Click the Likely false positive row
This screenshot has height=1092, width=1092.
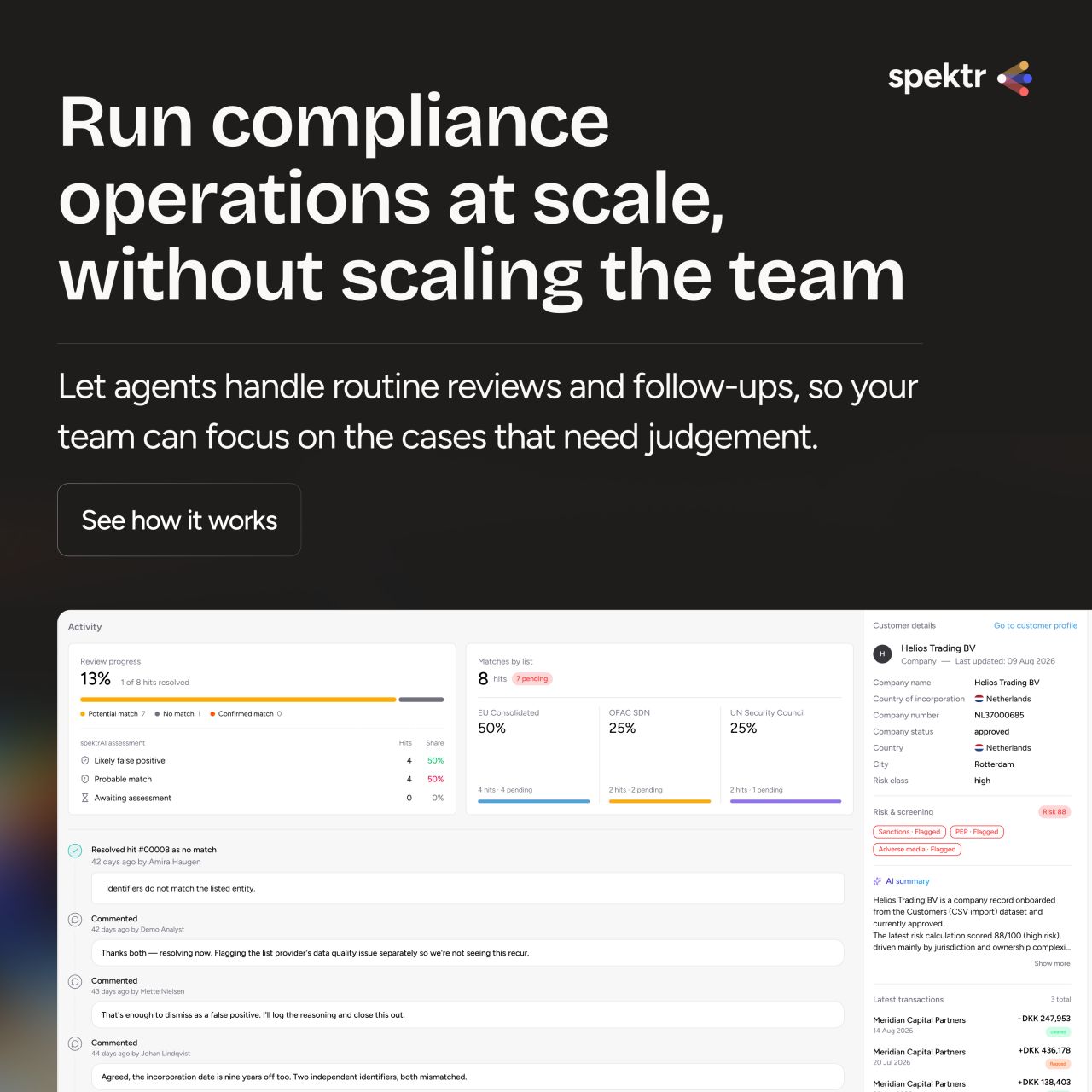coord(262,760)
